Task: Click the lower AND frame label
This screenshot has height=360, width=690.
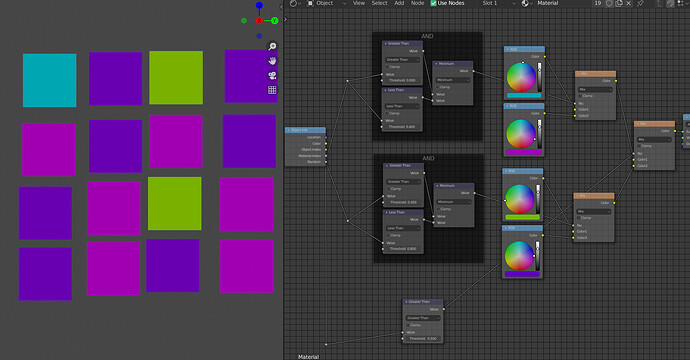Action: coord(428,158)
